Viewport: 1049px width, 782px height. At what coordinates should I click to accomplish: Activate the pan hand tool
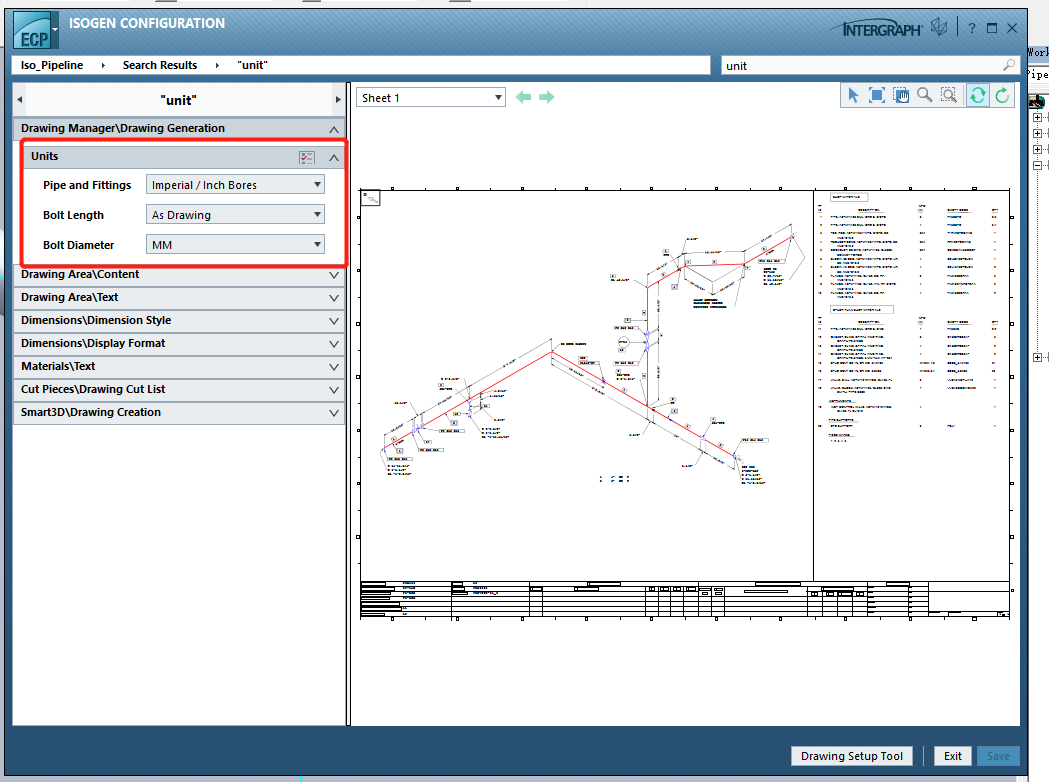pos(901,96)
